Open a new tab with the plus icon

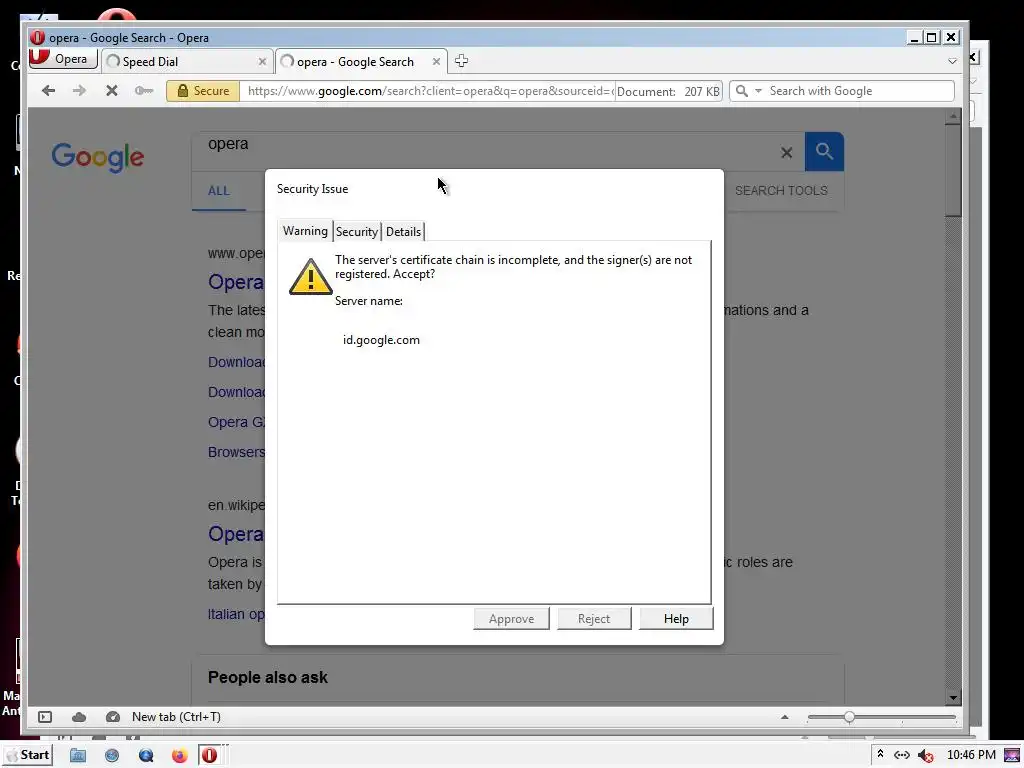[x=461, y=61]
